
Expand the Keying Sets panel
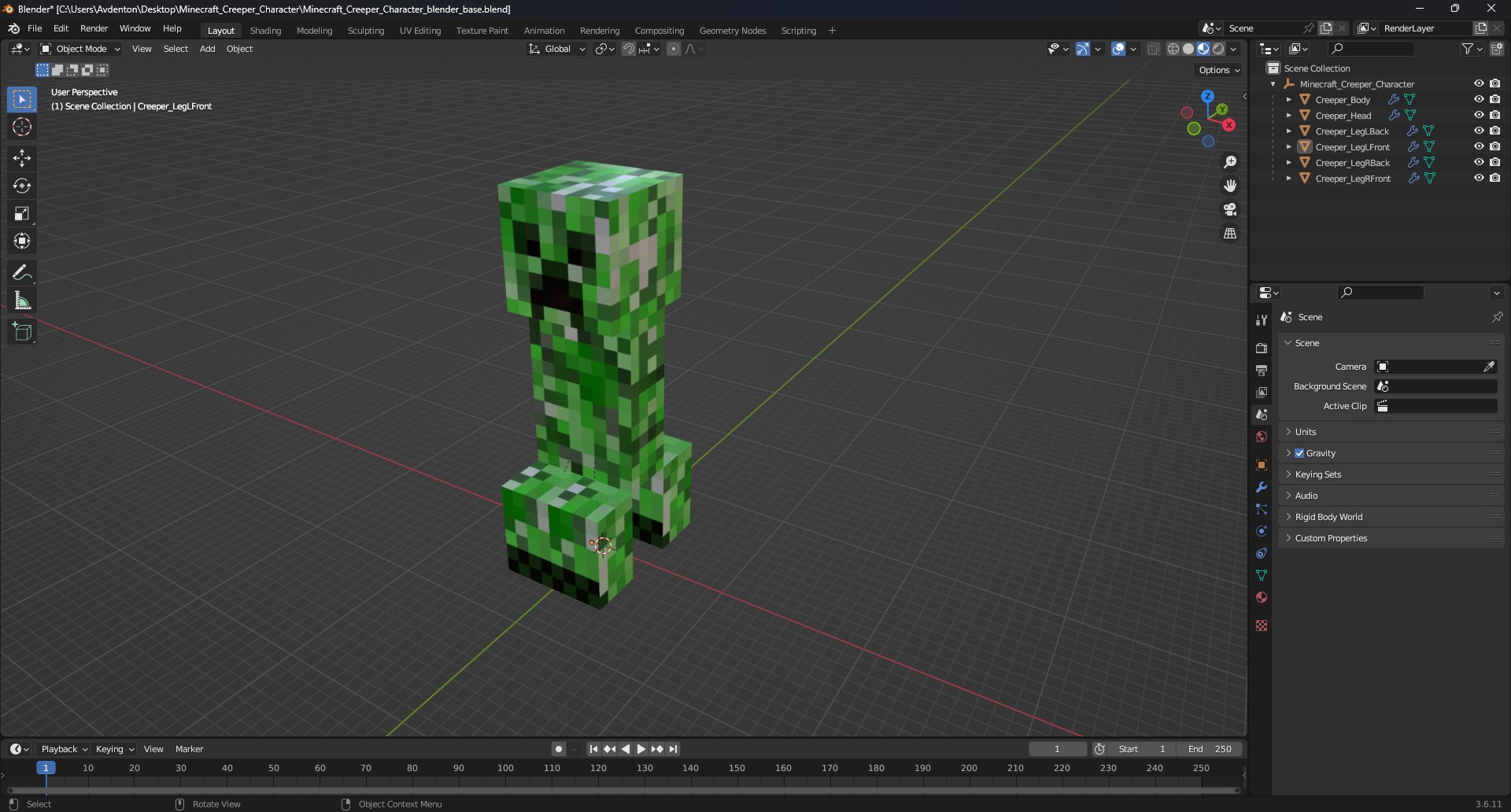point(1391,474)
